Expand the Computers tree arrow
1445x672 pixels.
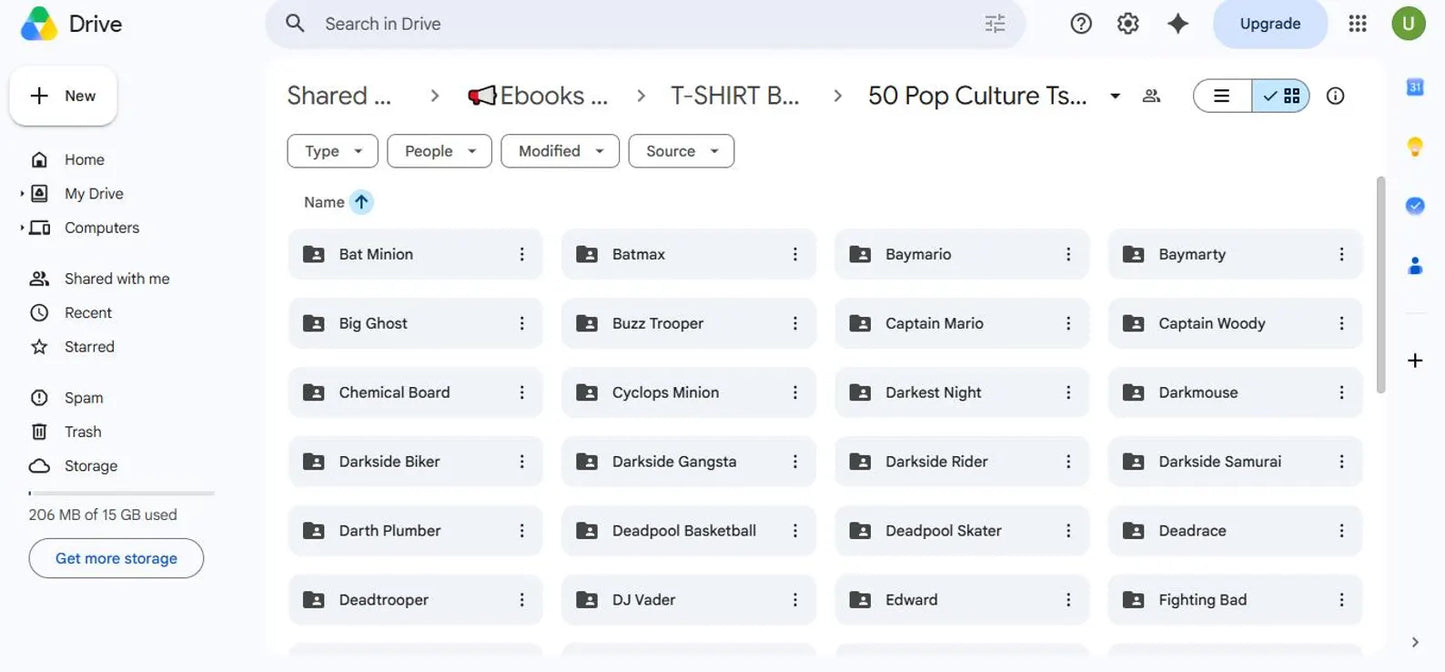click(x=22, y=228)
